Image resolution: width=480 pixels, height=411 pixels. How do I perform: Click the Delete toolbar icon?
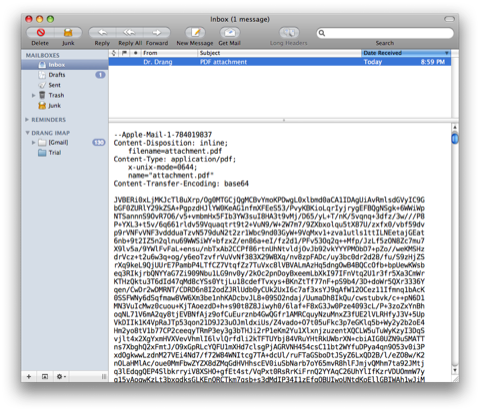[41, 32]
